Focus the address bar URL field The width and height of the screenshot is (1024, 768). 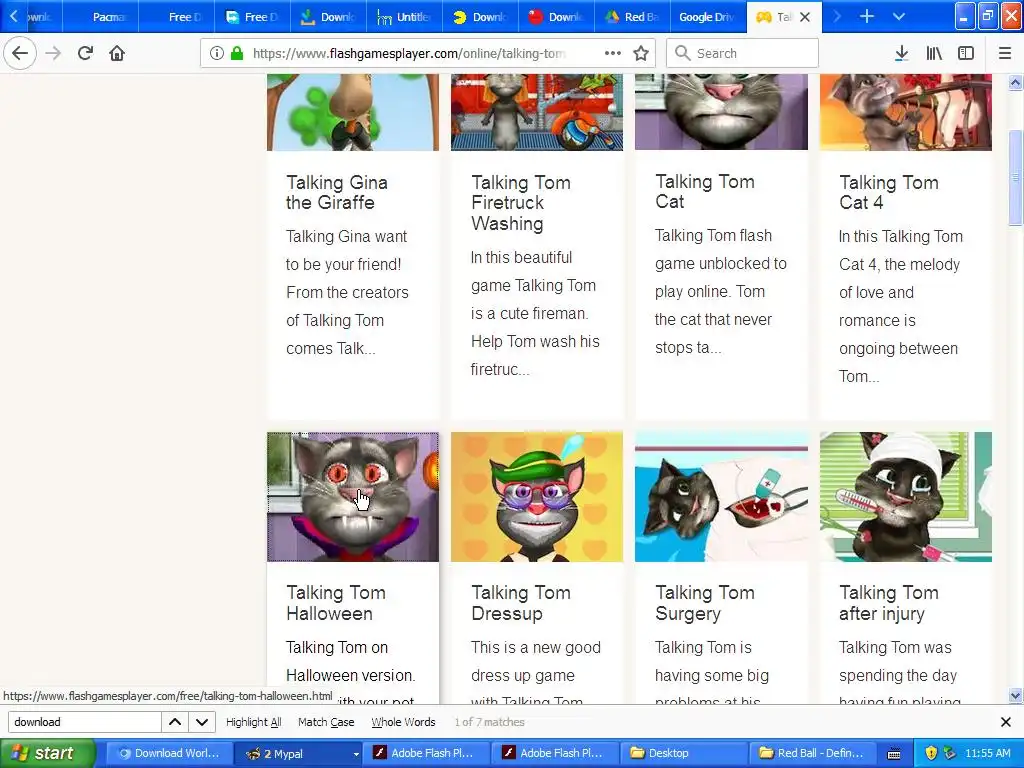tap(409, 54)
